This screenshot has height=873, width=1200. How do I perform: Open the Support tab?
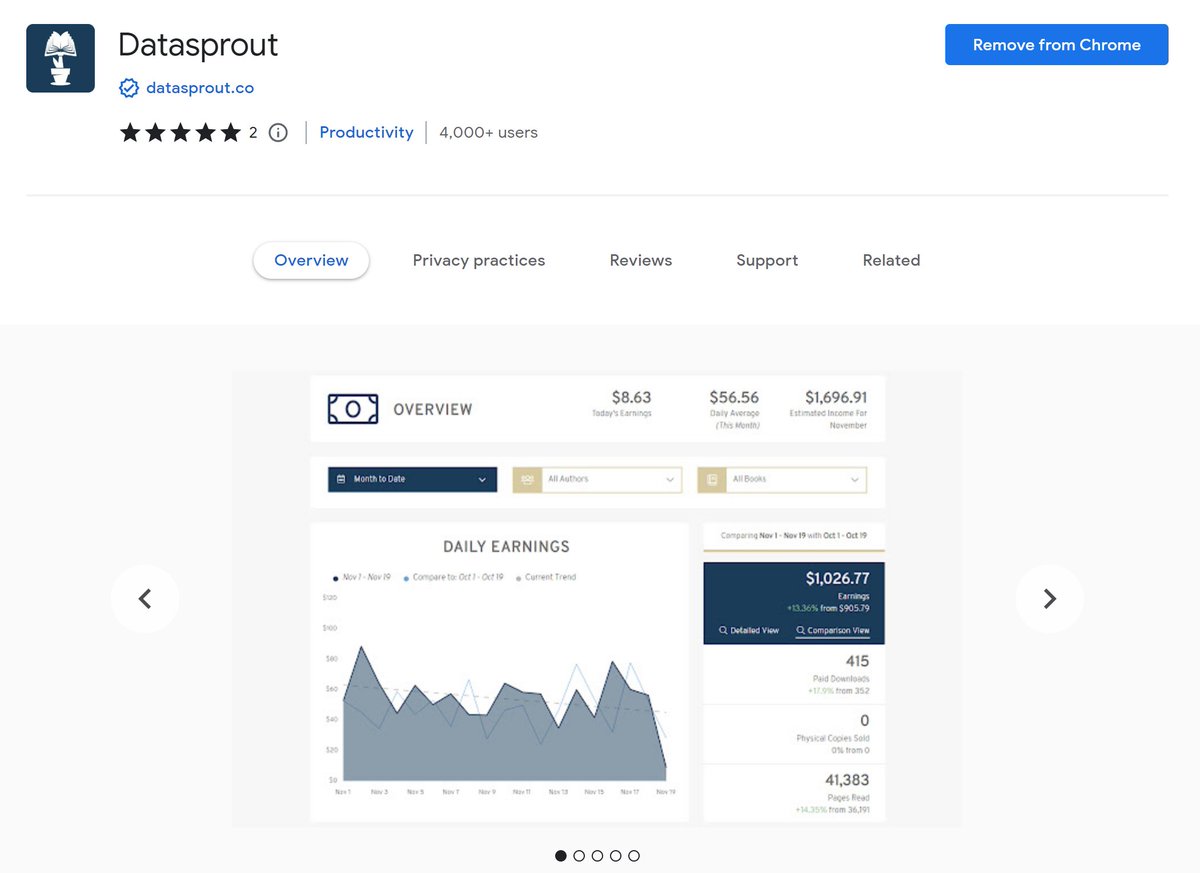click(x=767, y=260)
